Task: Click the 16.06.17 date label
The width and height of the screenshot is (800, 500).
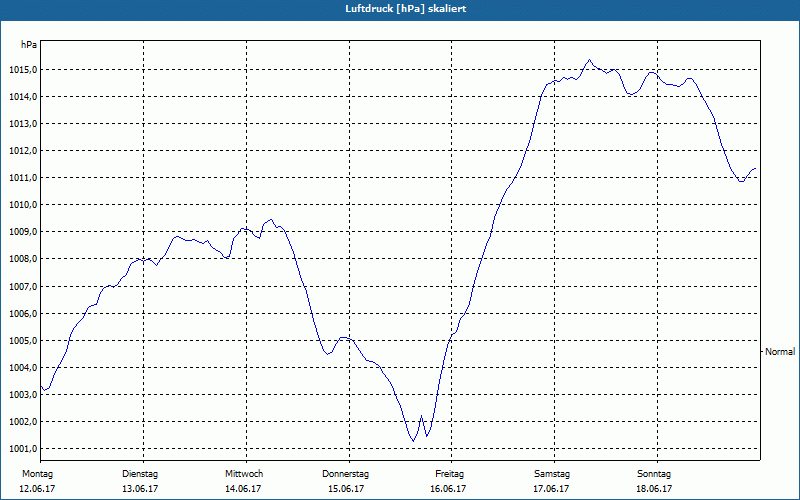Action: (448, 489)
